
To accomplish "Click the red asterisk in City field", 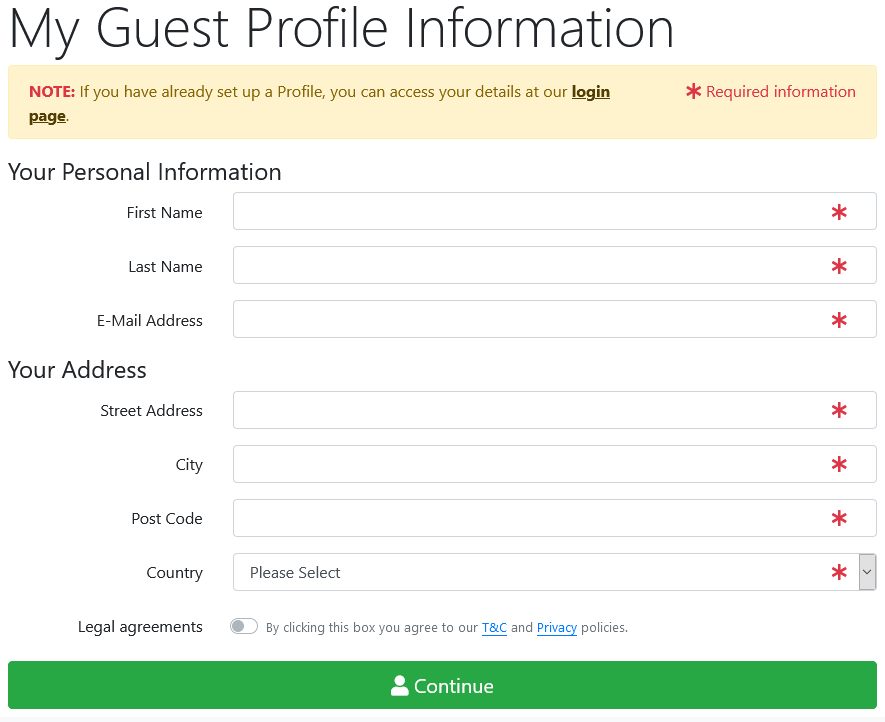I will [x=839, y=465].
